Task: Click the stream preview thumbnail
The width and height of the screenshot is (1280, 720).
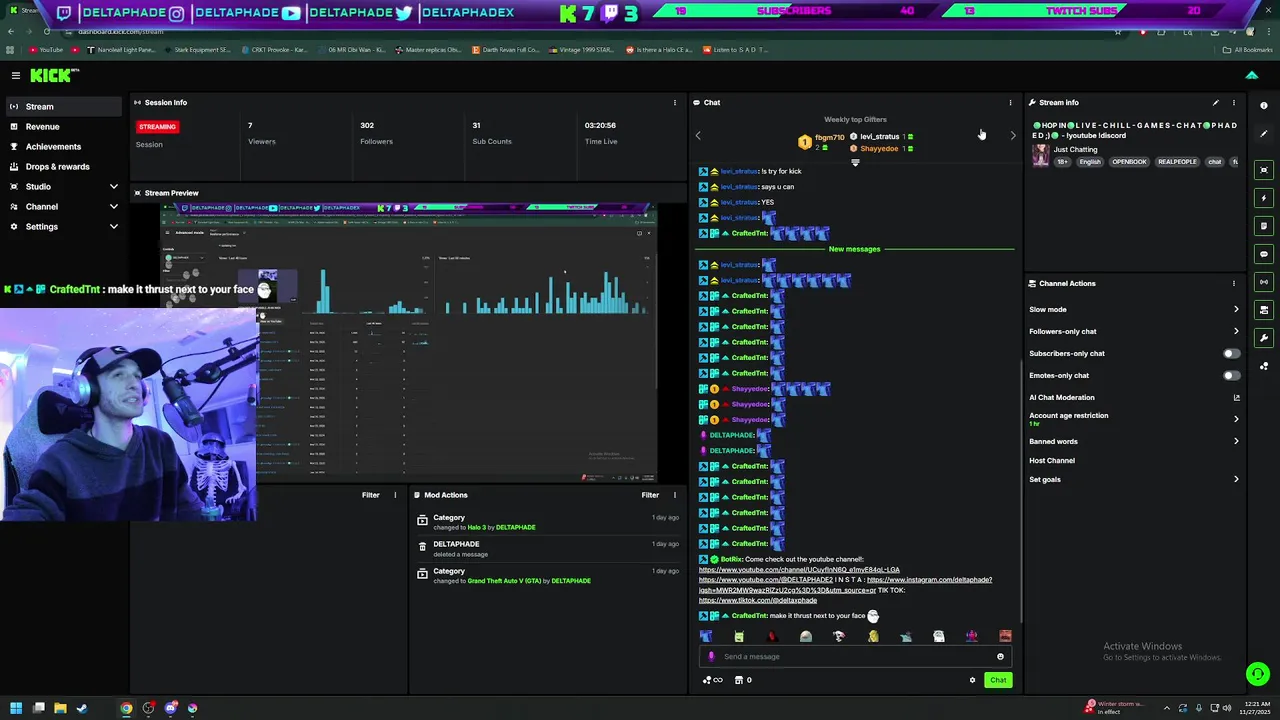Action: pyautogui.click(x=409, y=342)
